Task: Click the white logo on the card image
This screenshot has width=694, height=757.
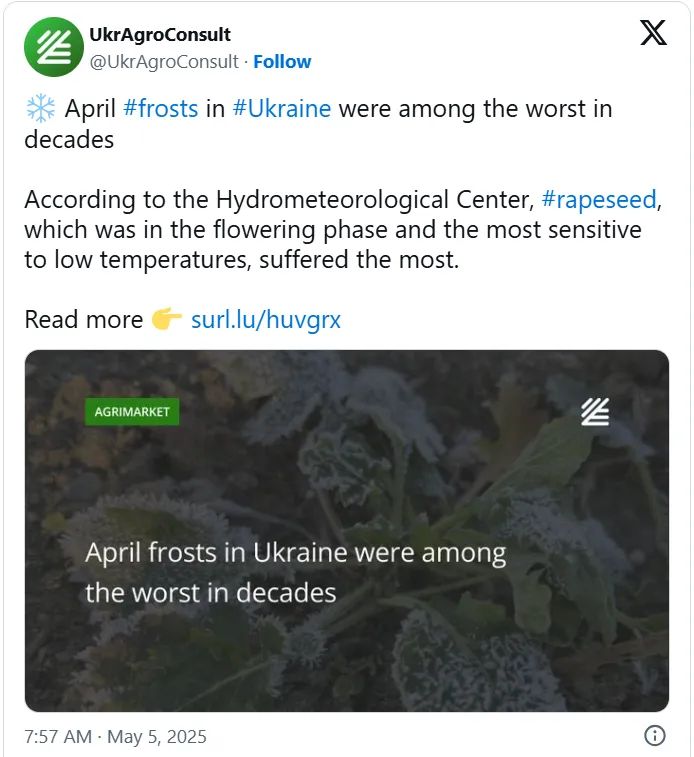Action: (596, 411)
